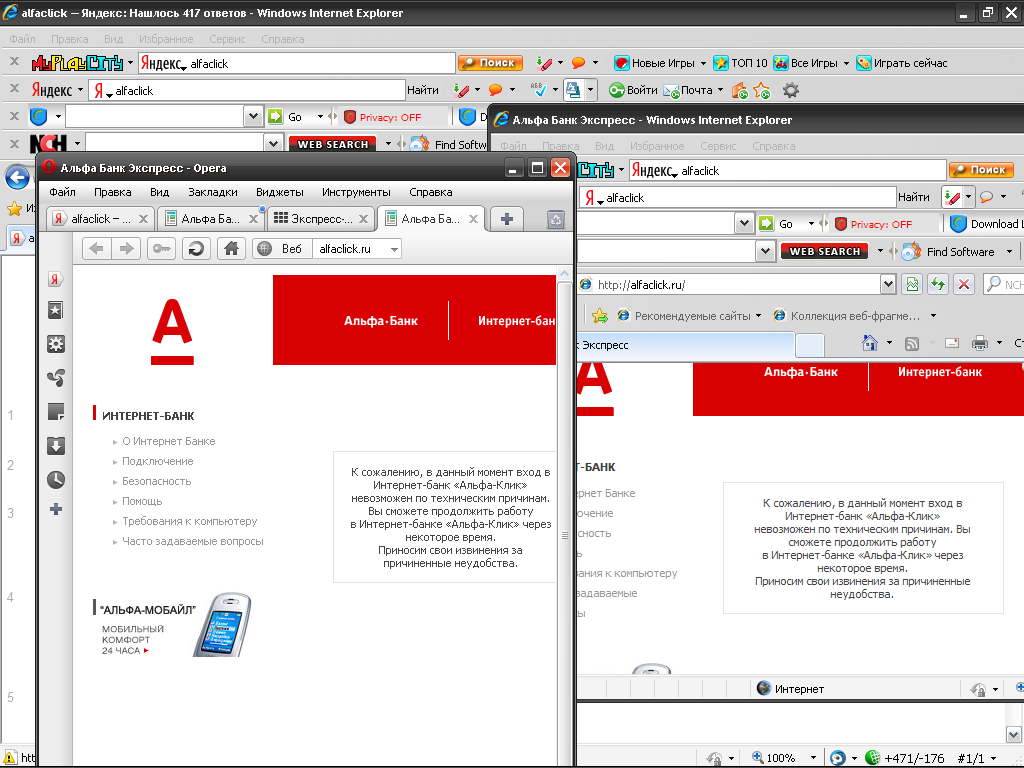Click 'Интернет-банк' header link in front IE
This screenshot has height=768, width=1024.
point(940,372)
